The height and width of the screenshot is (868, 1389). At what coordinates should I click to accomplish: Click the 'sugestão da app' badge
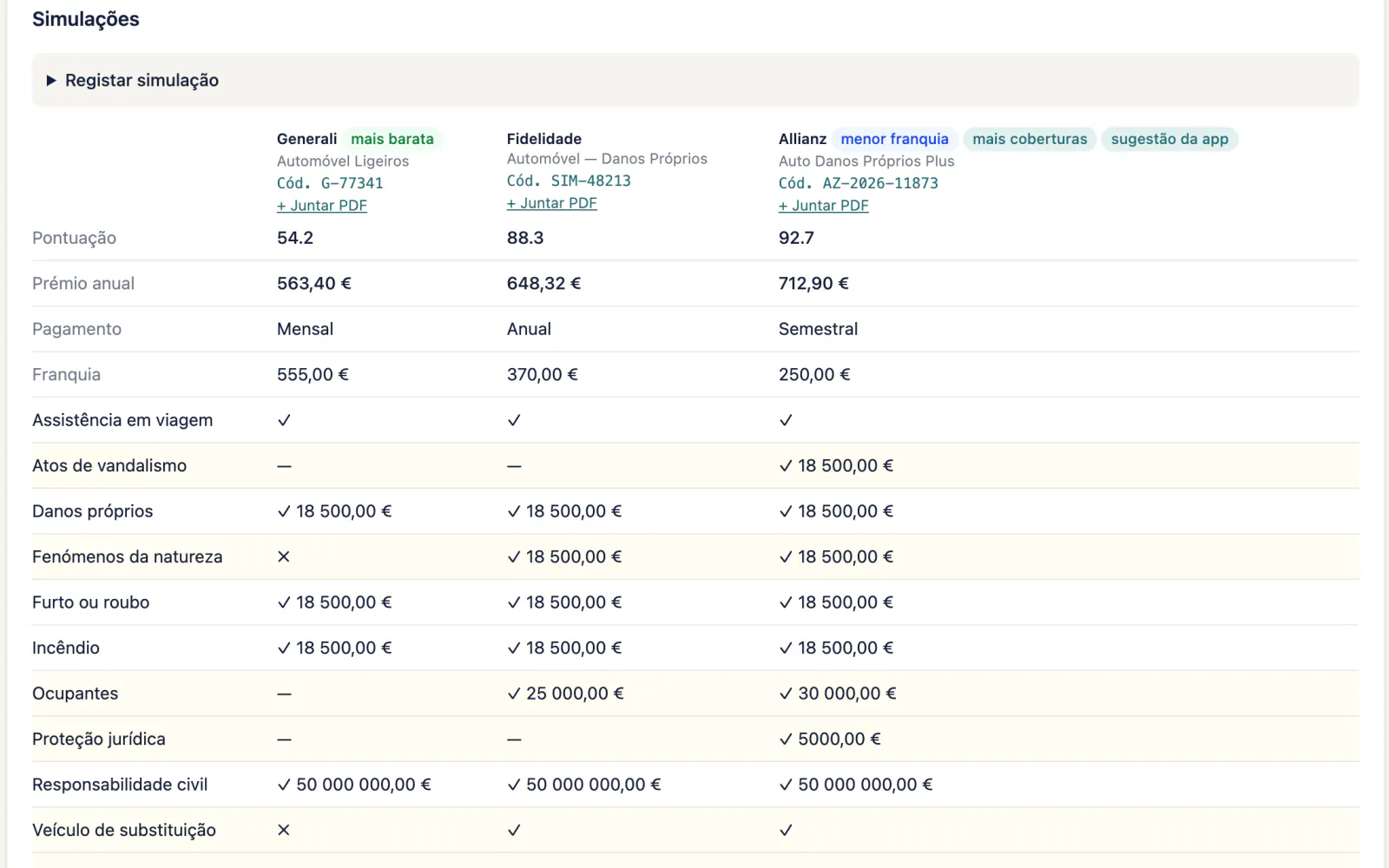(1169, 139)
